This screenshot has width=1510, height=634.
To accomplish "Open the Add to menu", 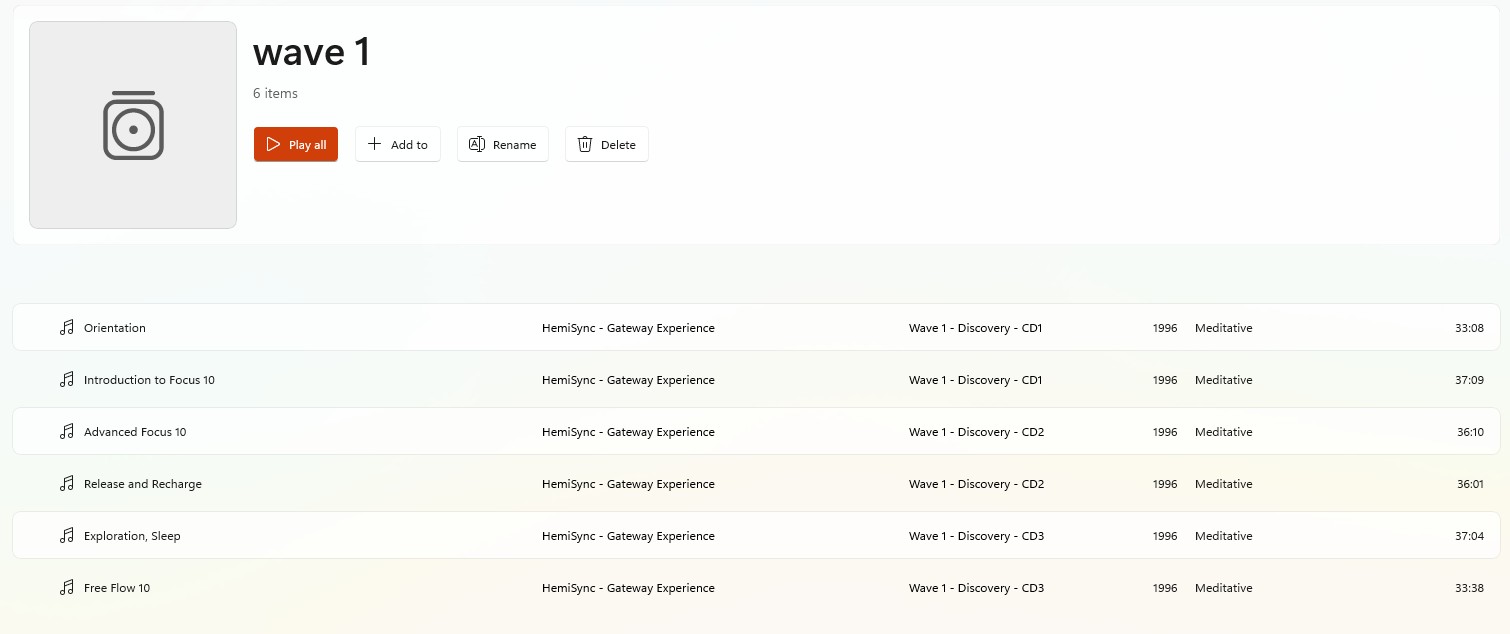I will [x=398, y=144].
